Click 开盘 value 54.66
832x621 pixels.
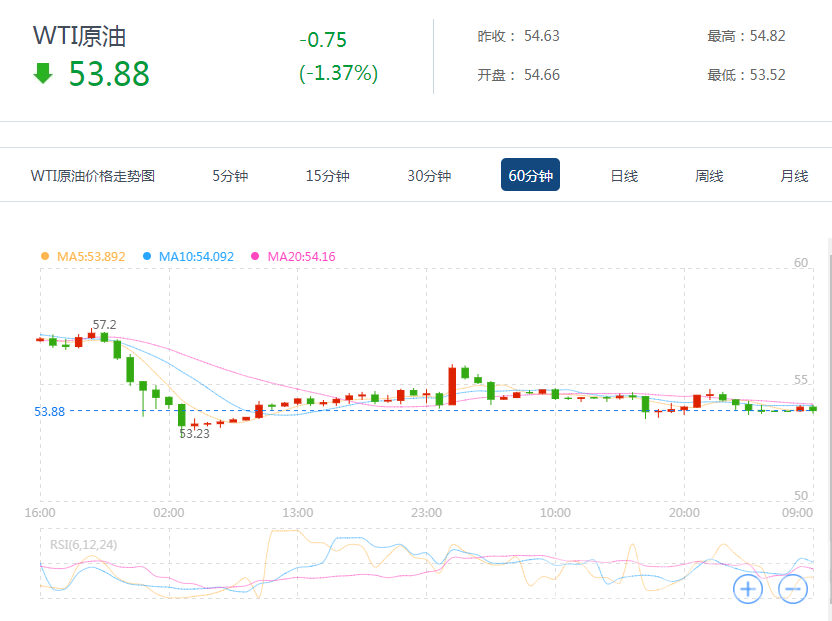coord(542,75)
